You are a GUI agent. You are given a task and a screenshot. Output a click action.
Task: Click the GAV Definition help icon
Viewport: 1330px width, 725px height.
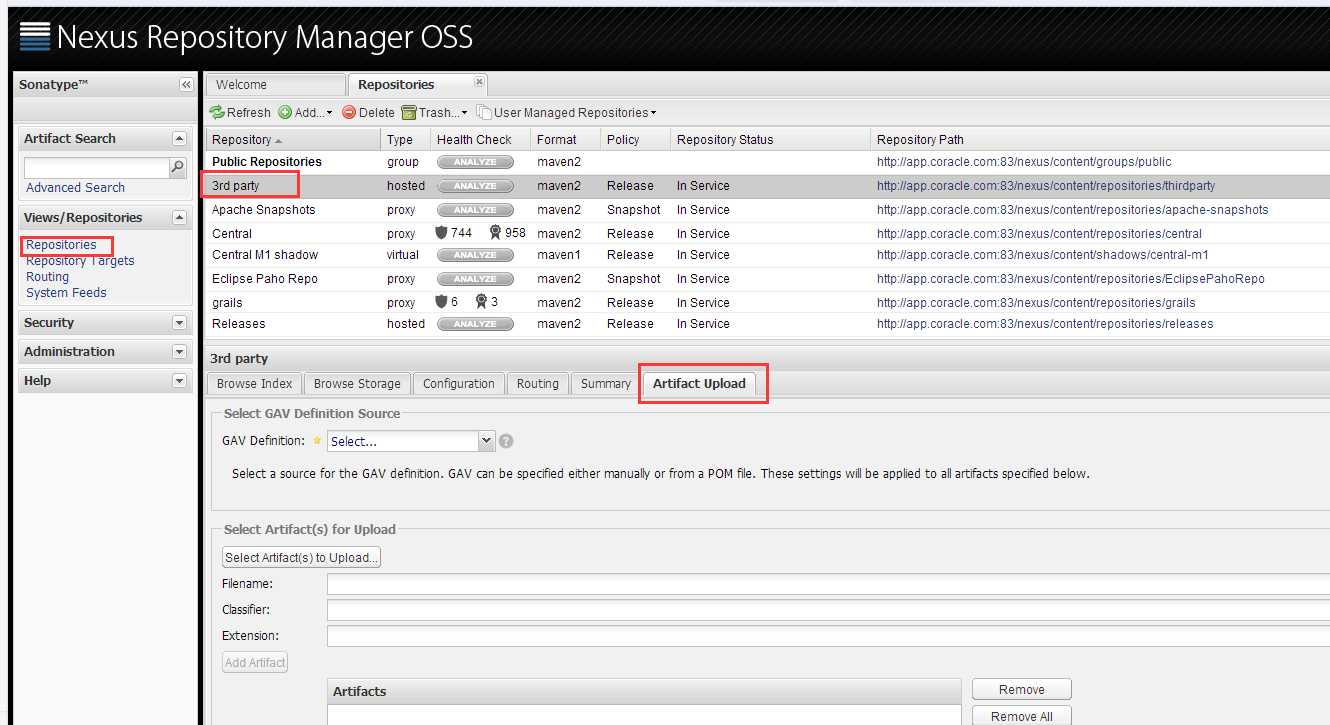click(506, 441)
